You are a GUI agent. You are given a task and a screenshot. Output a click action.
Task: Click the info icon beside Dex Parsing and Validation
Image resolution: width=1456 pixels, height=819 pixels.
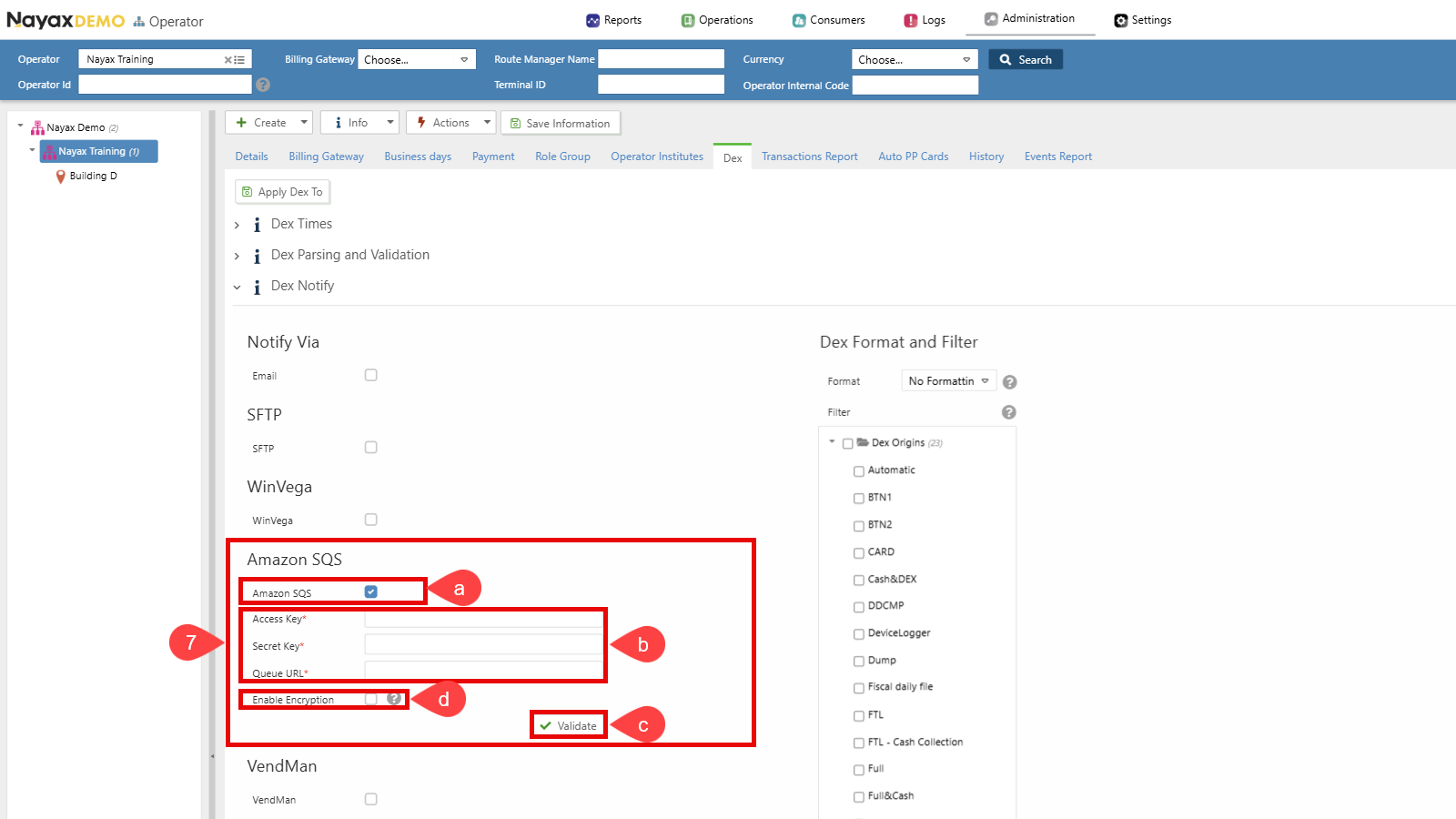coord(257,256)
